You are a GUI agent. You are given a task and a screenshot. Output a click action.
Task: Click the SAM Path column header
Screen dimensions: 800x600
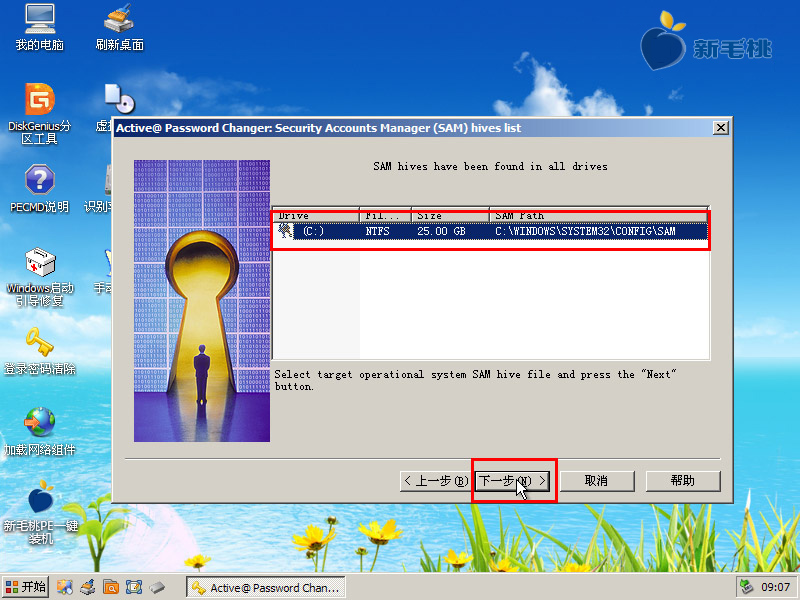coord(598,216)
